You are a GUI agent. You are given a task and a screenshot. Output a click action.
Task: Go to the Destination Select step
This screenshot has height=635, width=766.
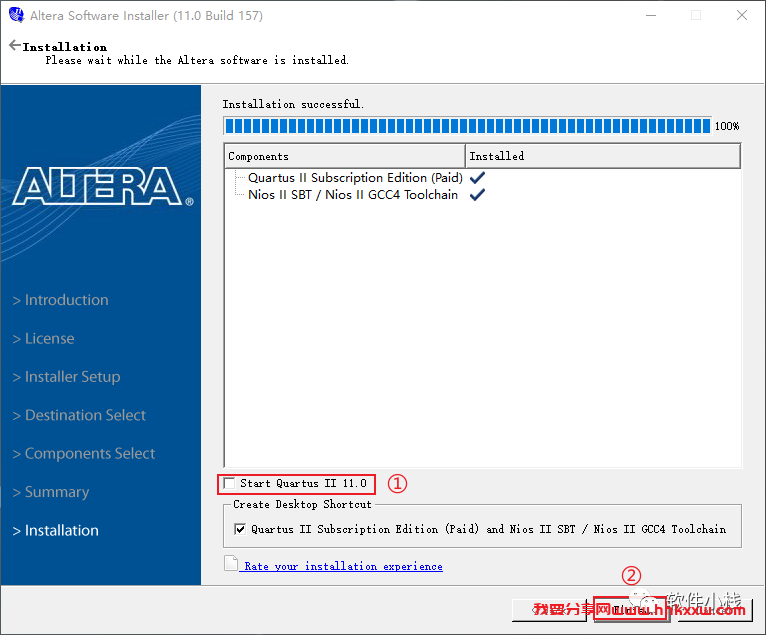point(79,415)
